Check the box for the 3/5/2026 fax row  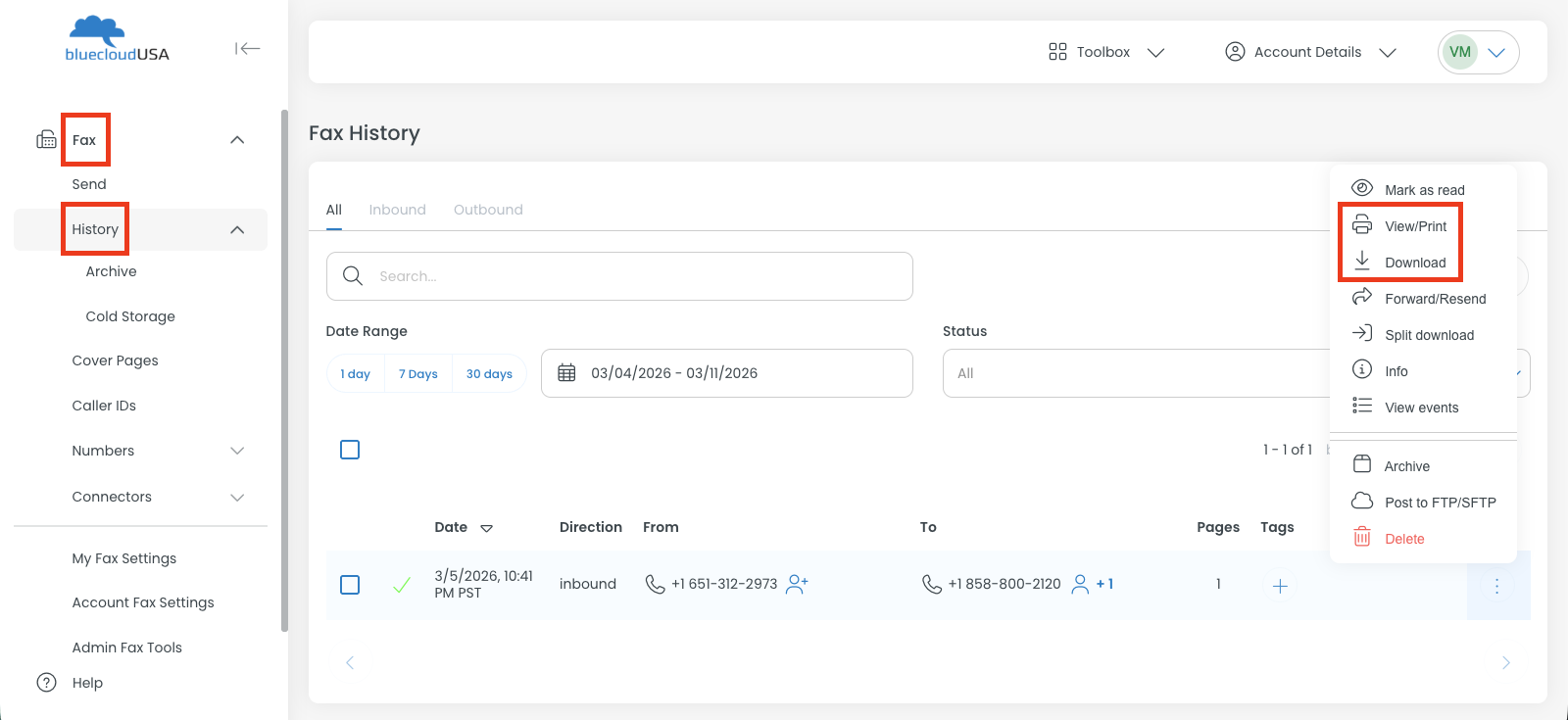pyautogui.click(x=350, y=585)
